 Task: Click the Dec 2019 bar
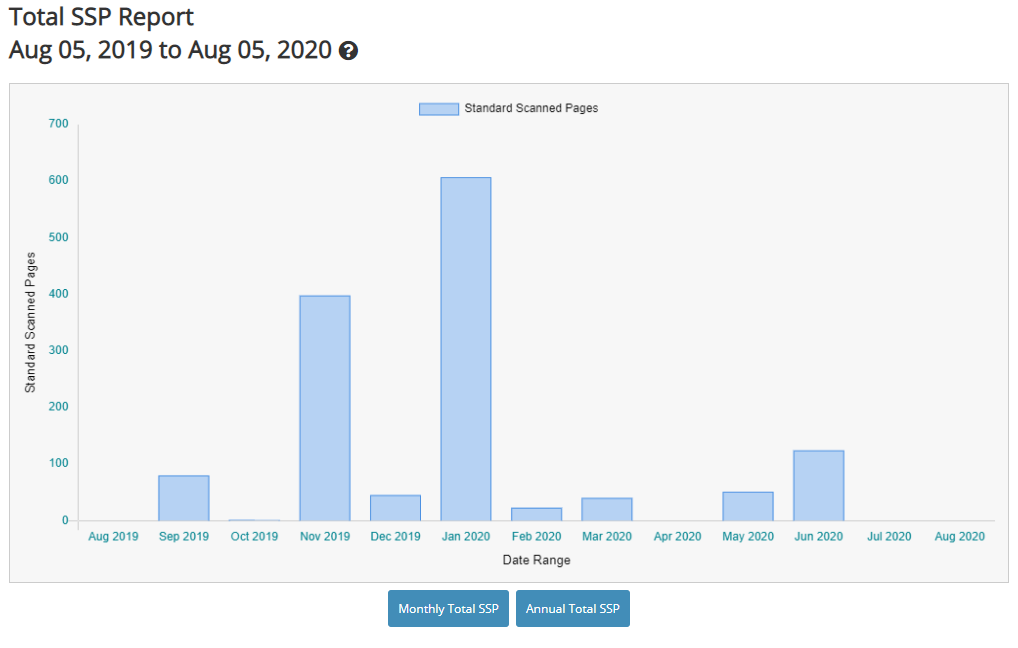click(x=395, y=508)
